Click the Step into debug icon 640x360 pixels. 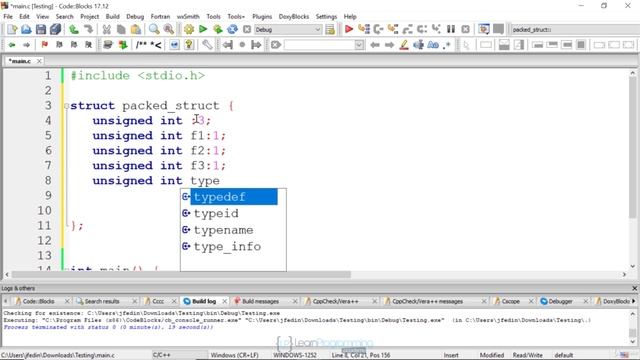coord(393,29)
